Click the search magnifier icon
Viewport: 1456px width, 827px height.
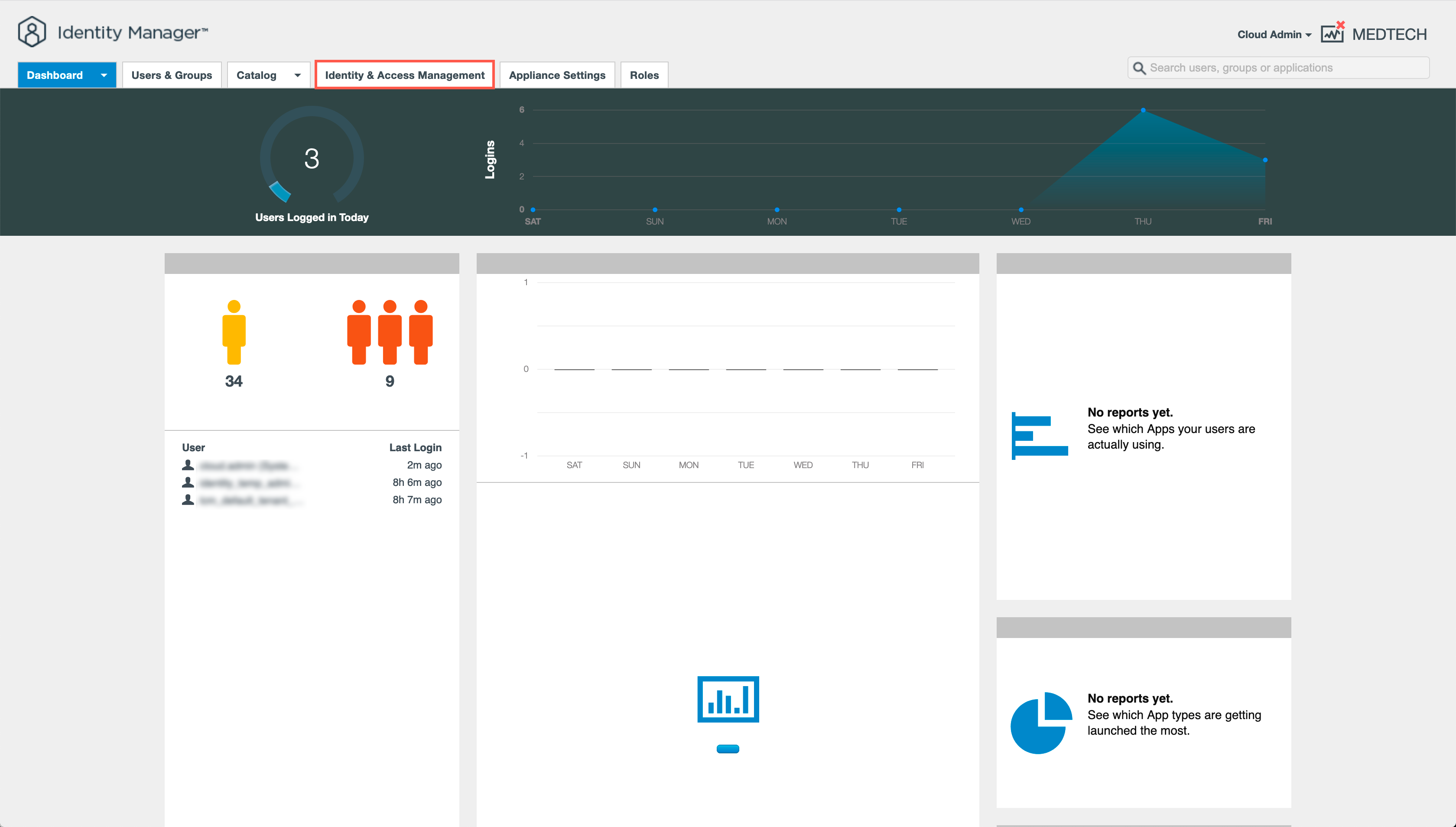(x=1139, y=68)
